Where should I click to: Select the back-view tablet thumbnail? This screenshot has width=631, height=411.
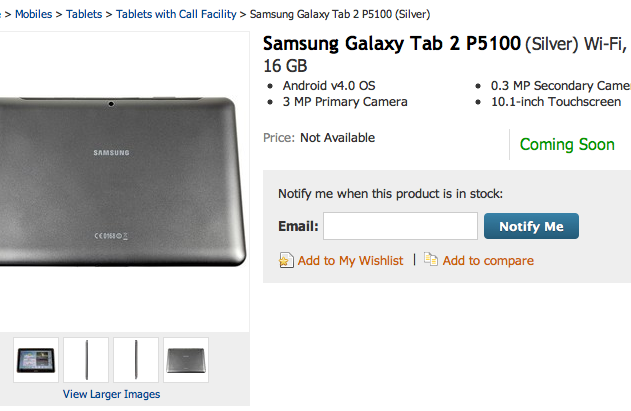[186, 360]
